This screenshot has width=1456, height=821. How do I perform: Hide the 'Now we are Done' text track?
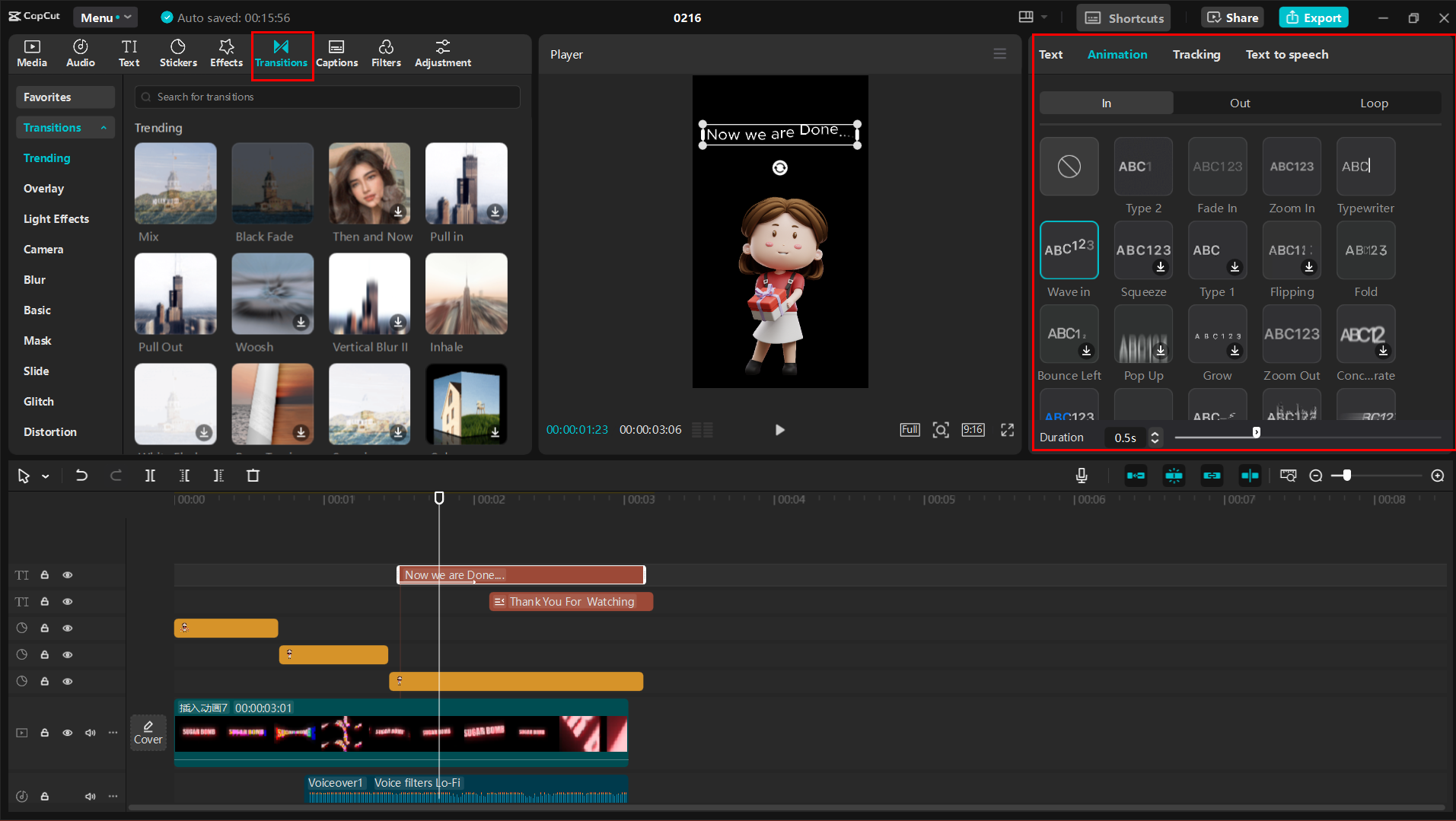[x=68, y=575]
